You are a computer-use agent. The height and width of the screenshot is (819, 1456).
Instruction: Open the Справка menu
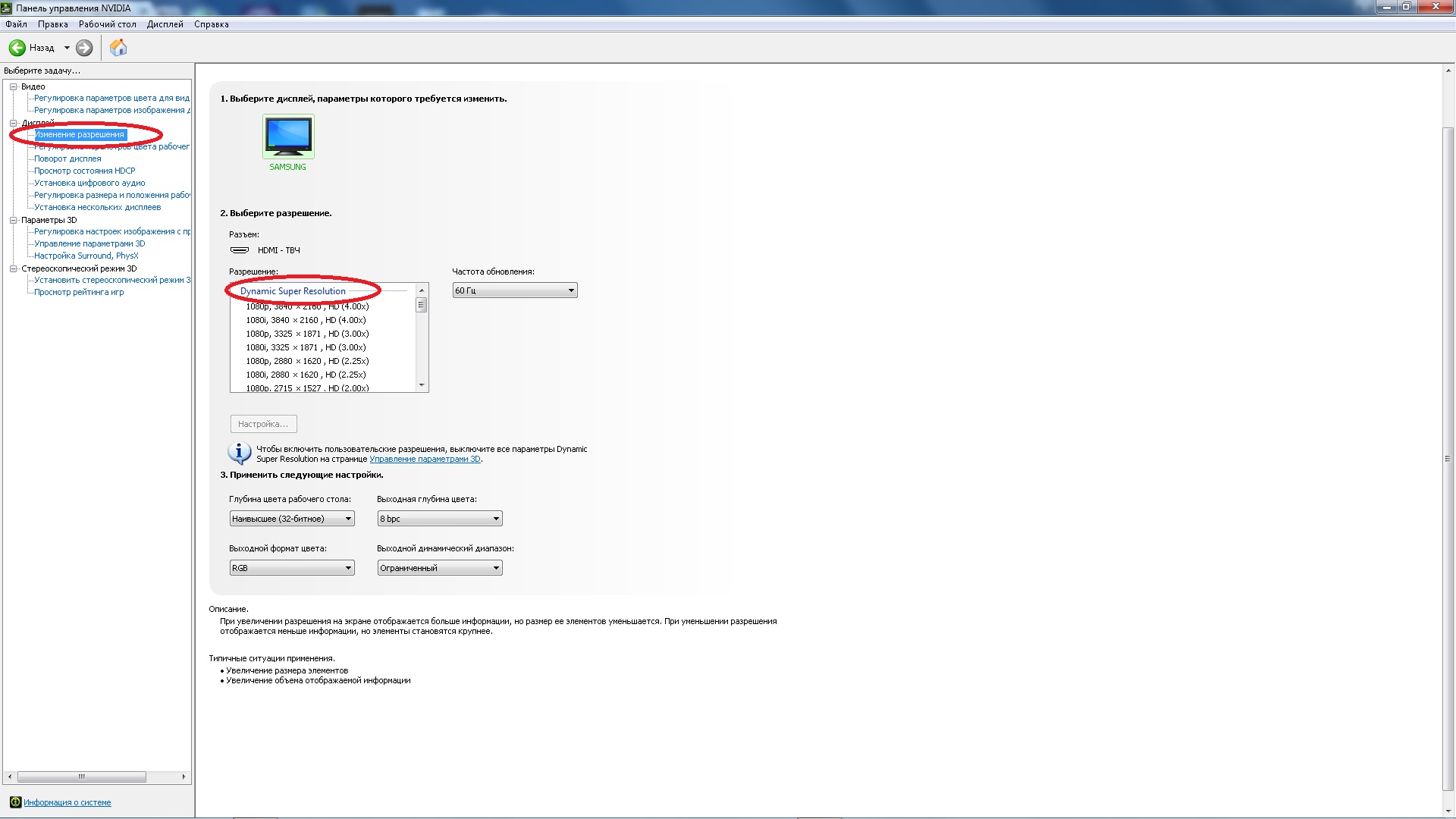tap(212, 24)
